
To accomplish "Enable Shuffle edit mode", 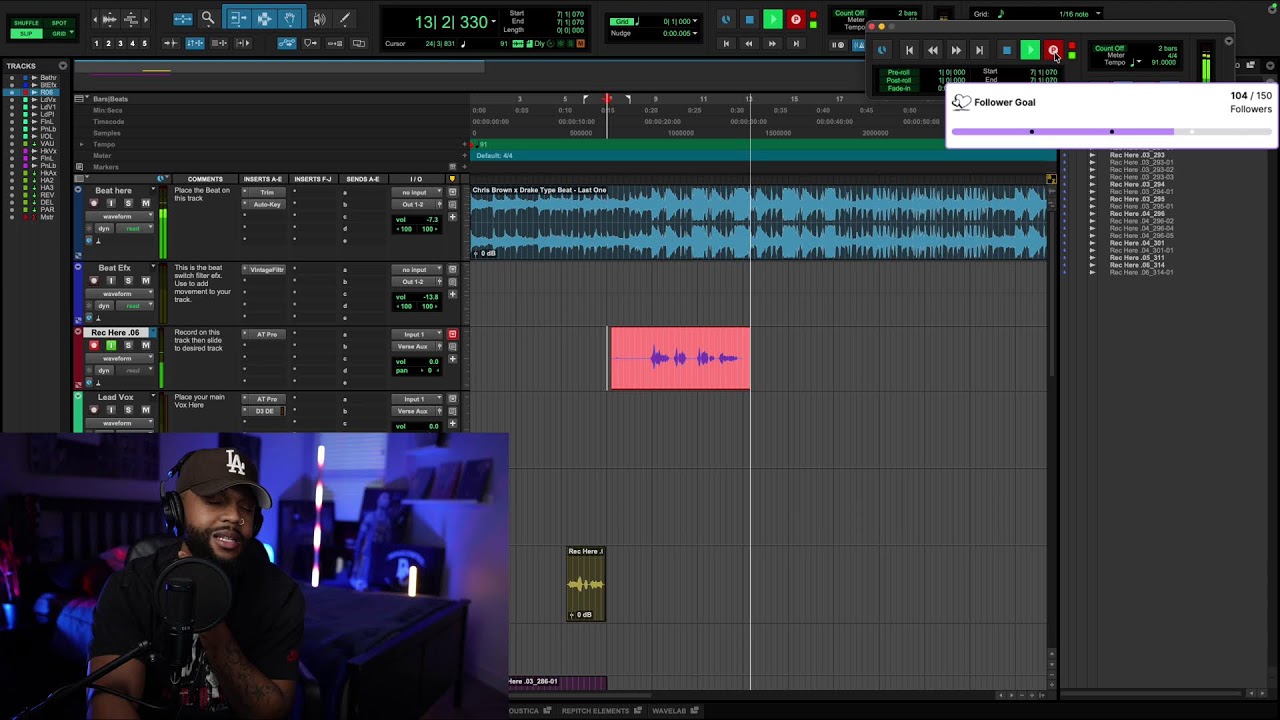I will [x=26, y=23].
